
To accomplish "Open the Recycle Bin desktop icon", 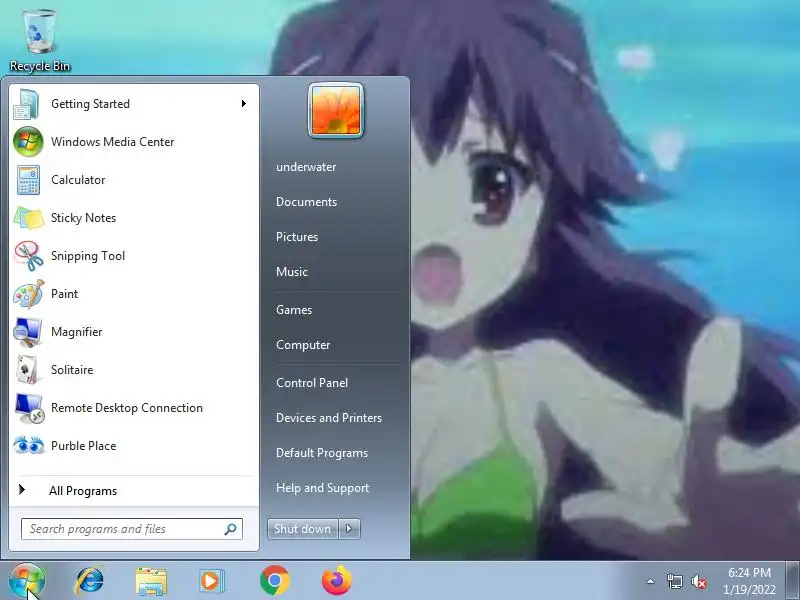I will (40, 41).
